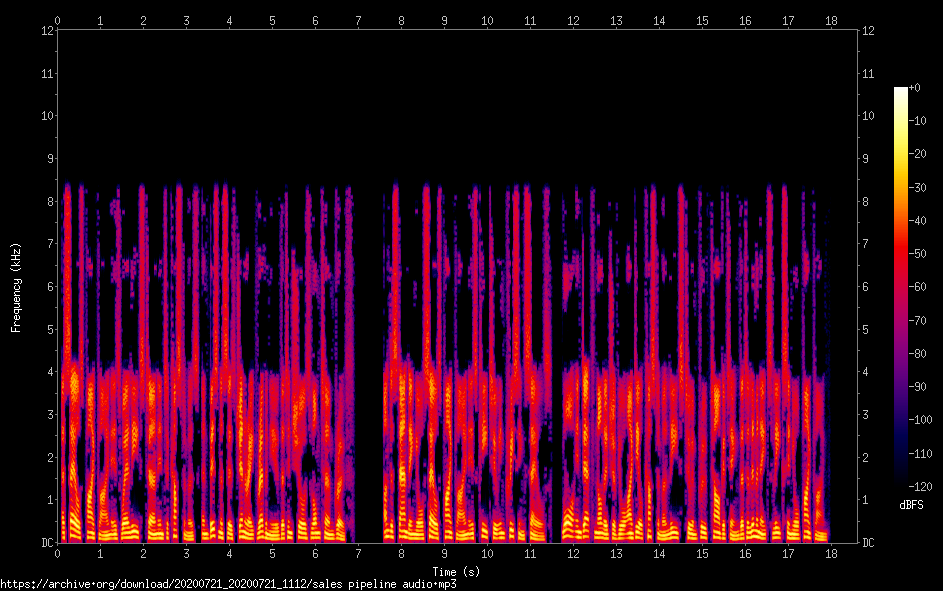Image resolution: width=943 pixels, height=591 pixels.
Task: Select the "-90" color scale label
Action: coord(918,387)
